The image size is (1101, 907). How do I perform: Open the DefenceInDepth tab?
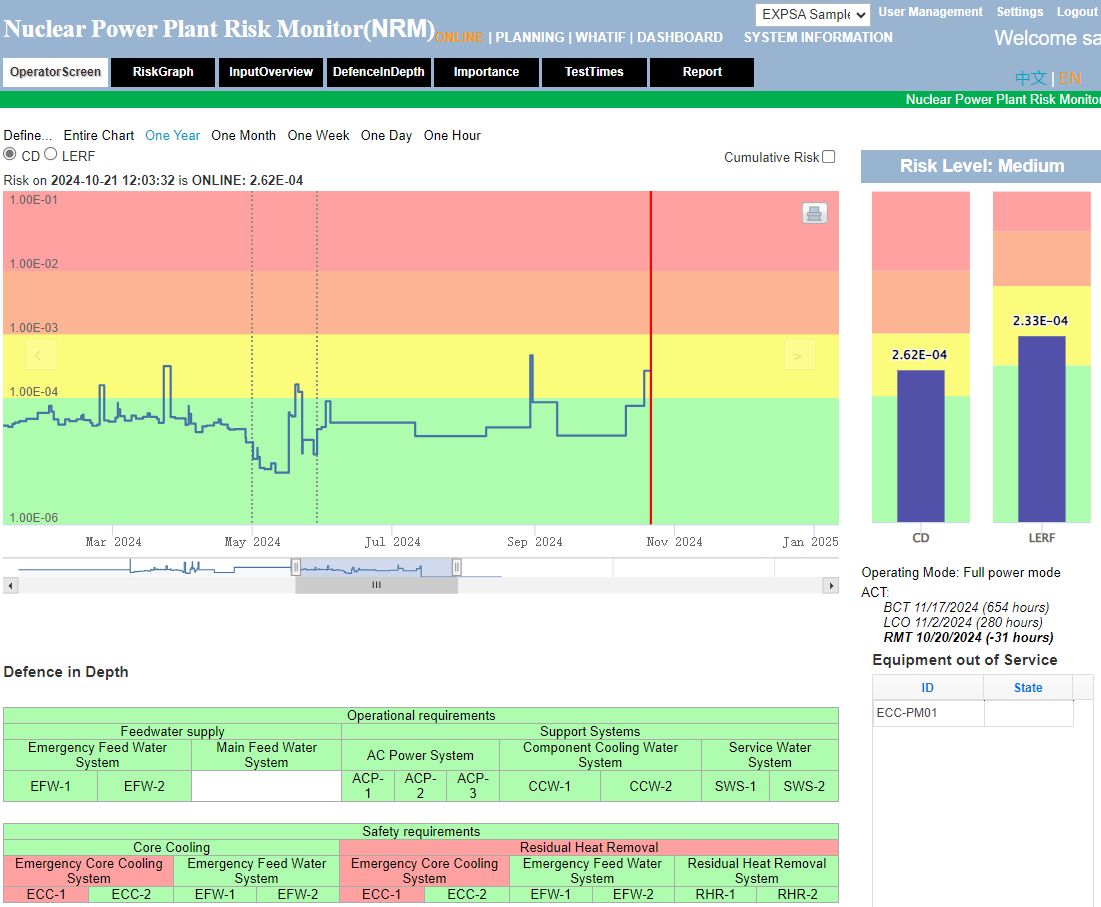378,72
